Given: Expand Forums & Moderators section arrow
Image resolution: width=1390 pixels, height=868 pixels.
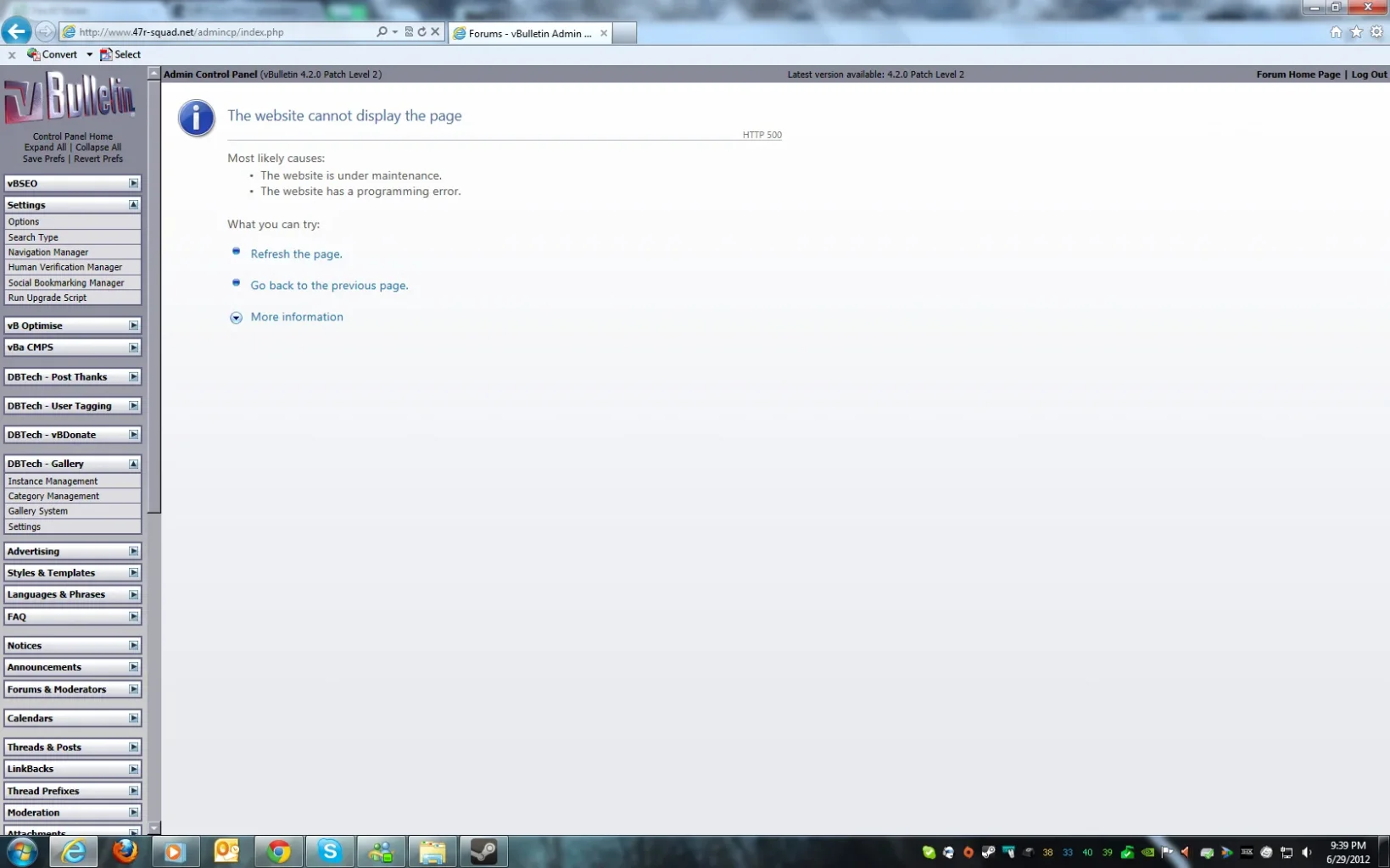Looking at the screenshot, I should click(133, 690).
